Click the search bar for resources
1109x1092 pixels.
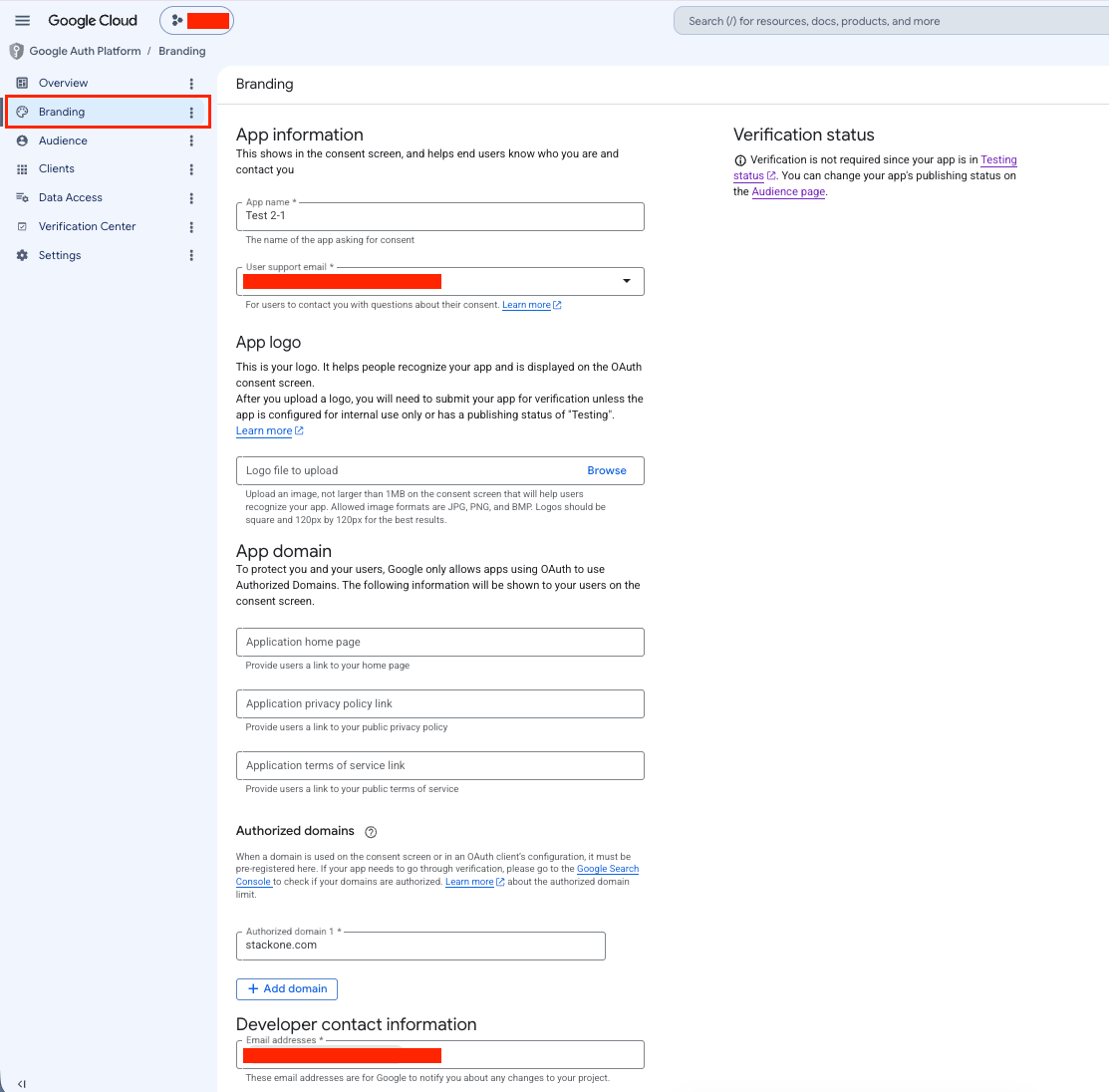pyautogui.click(x=891, y=21)
